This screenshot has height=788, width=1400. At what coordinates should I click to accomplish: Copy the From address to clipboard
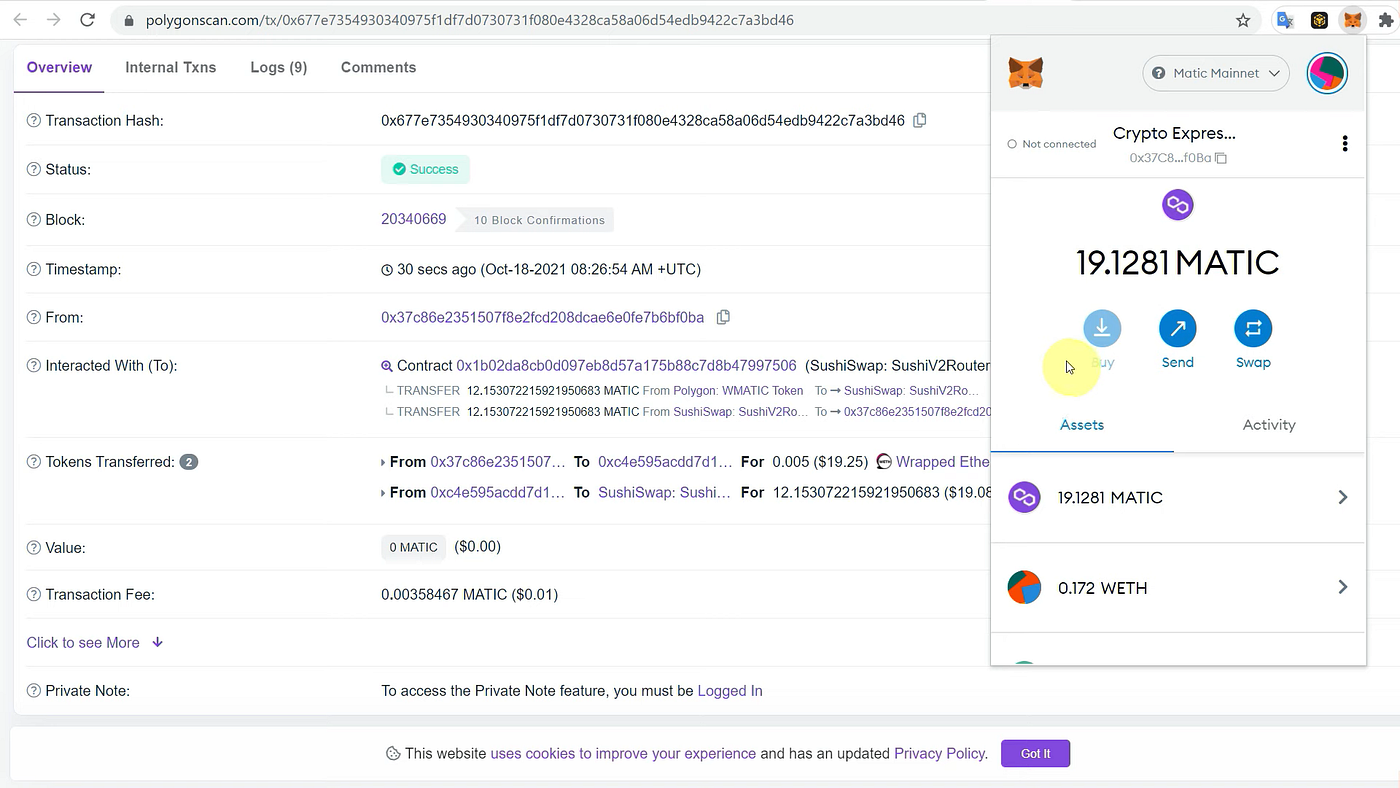coord(723,317)
